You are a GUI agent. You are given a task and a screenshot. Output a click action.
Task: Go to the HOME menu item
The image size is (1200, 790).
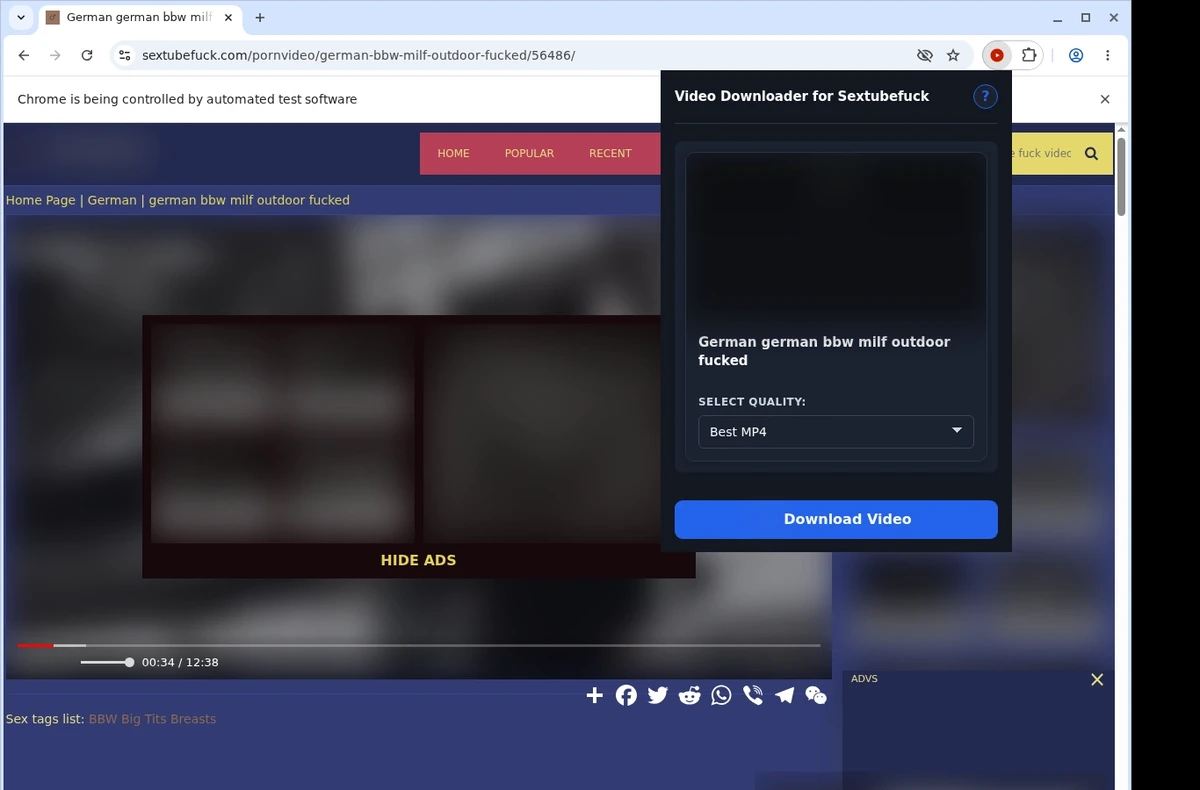(x=453, y=153)
